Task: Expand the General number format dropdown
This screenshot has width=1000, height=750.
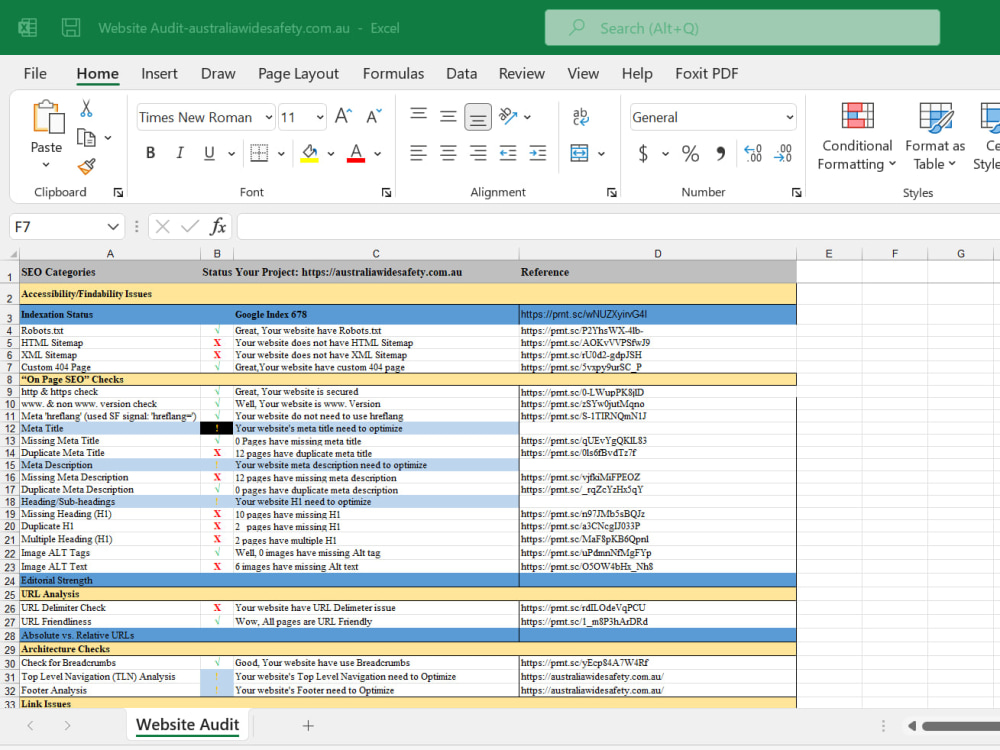Action: 790,117
